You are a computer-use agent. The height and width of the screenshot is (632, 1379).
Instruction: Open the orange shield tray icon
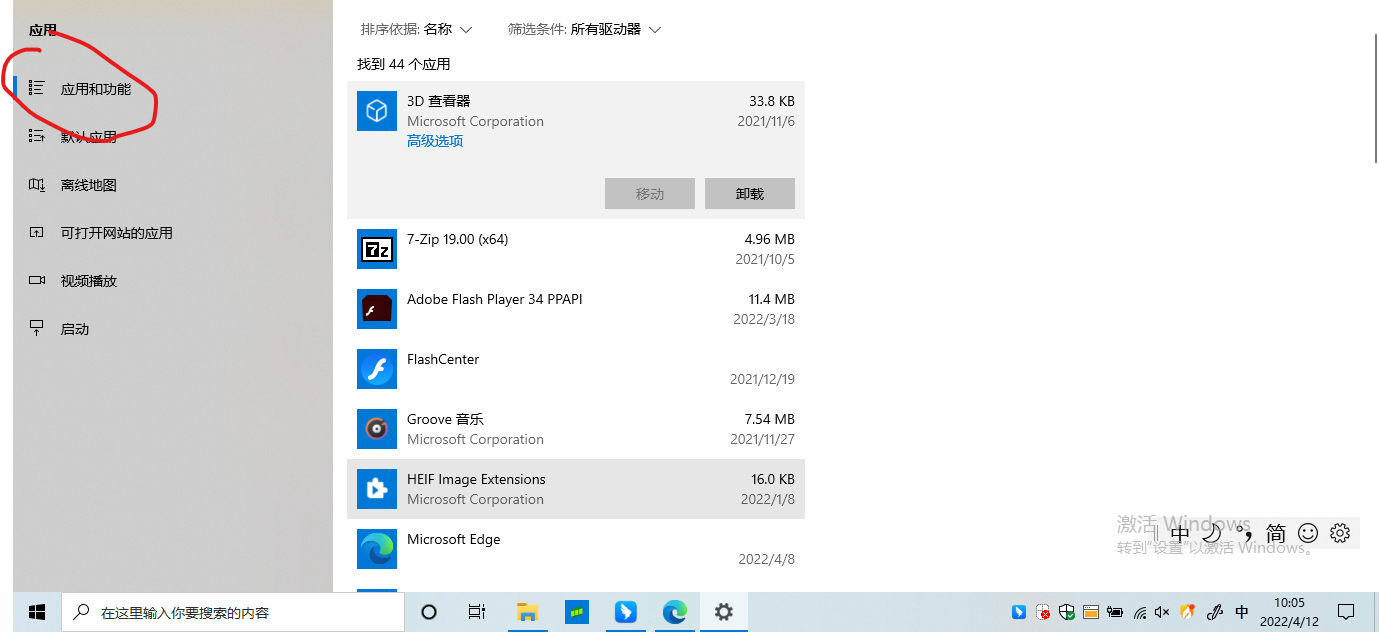(1188, 612)
